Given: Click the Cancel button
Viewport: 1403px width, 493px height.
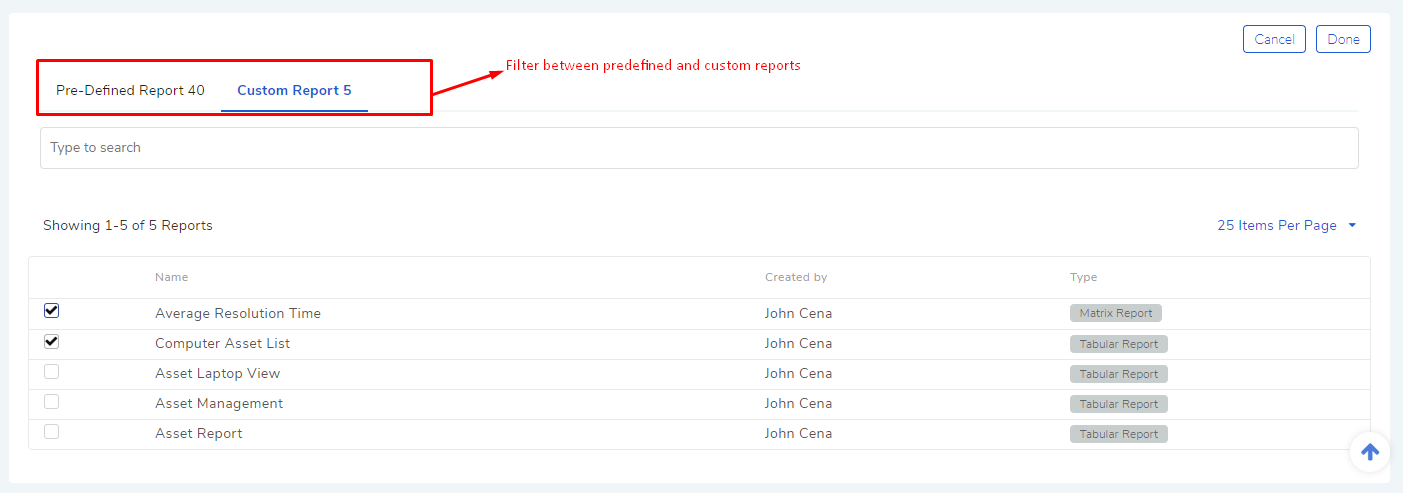Looking at the screenshot, I should 1274,39.
